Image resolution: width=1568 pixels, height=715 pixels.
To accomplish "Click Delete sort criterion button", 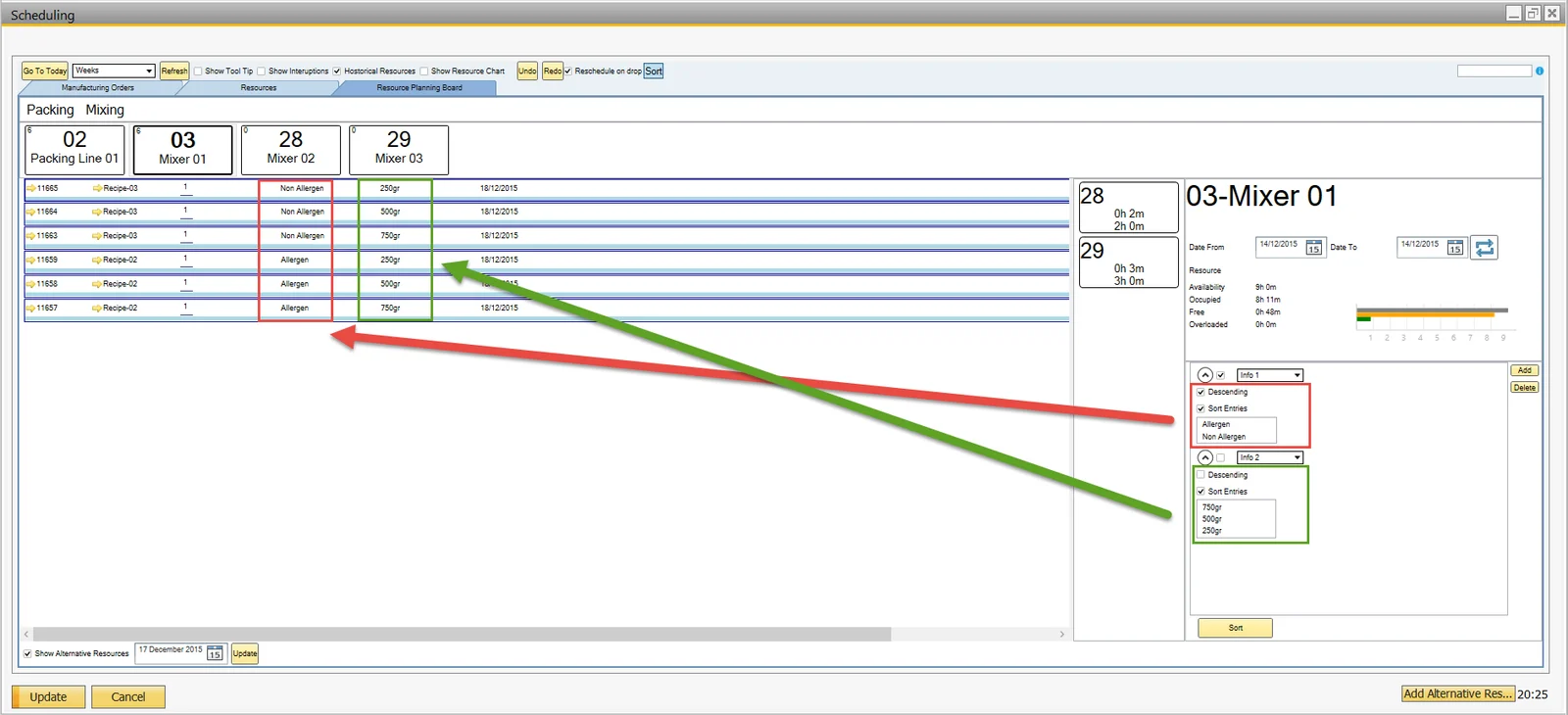I will [x=1525, y=388].
